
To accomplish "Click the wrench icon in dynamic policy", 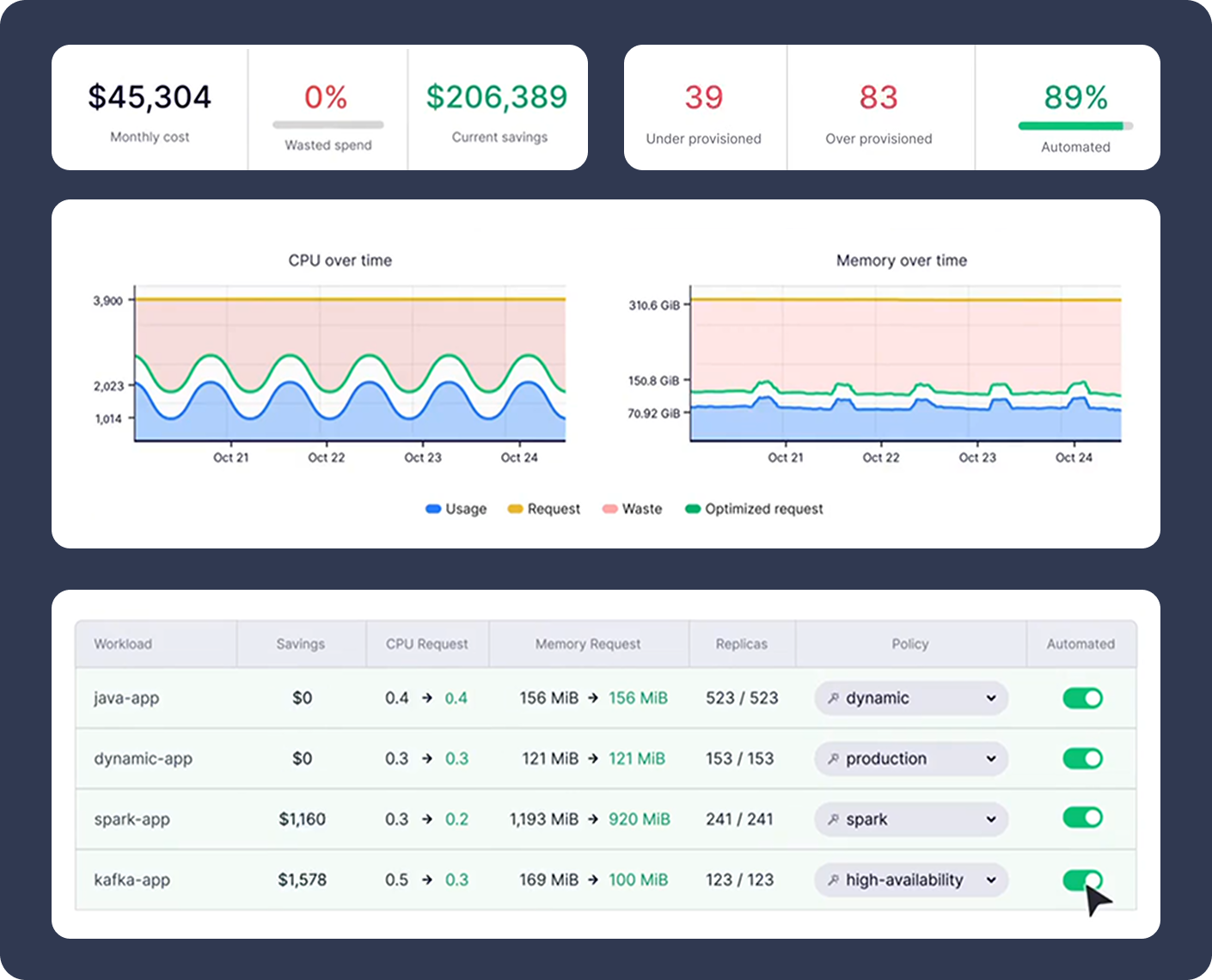I will coord(833,699).
